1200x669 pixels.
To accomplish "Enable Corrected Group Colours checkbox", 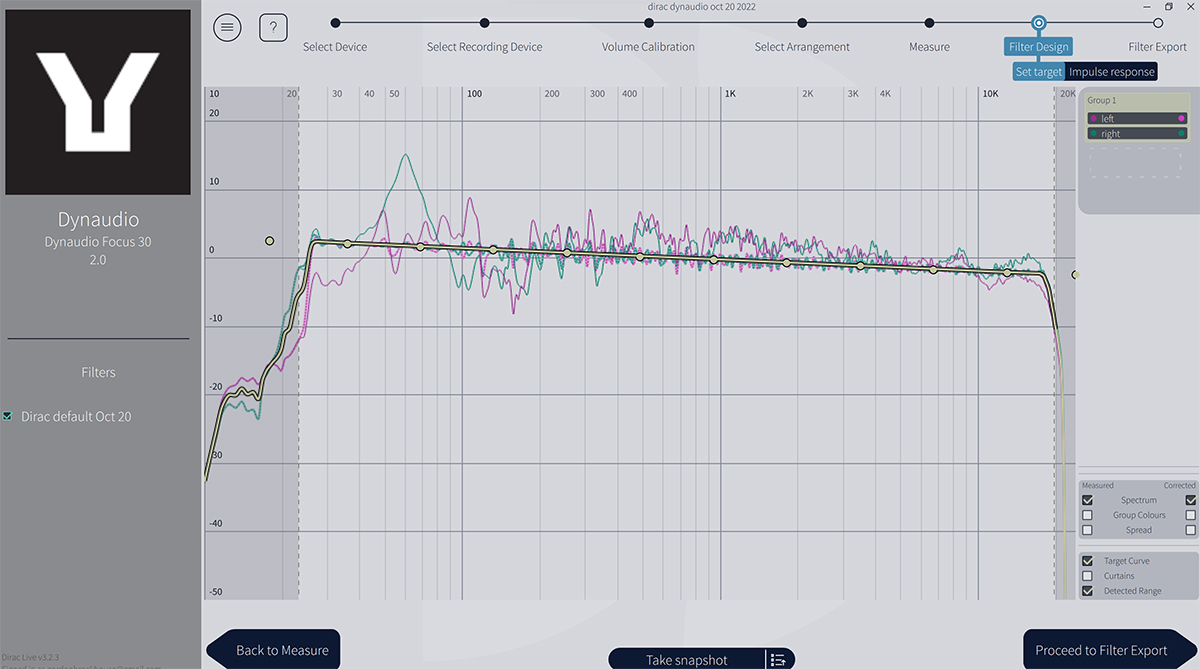I will pyautogui.click(x=1191, y=515).
